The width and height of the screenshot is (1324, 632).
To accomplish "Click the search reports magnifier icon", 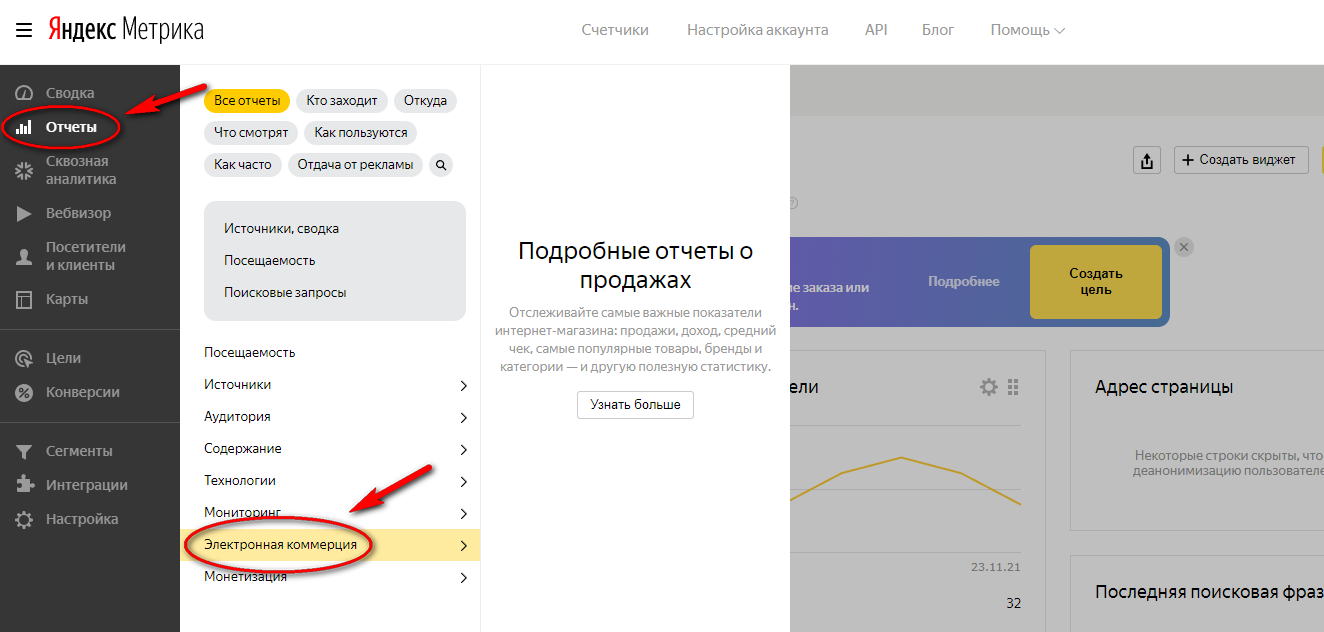I will coord(442,165).
